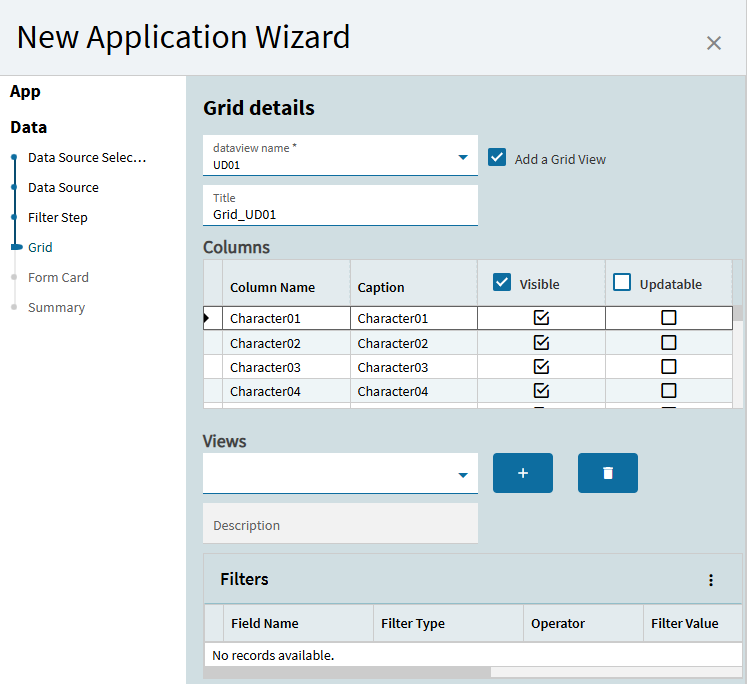Viewport: 747px width, 684px height.
Task: Open the dataview name dropdown
Action: pos(463,157)
